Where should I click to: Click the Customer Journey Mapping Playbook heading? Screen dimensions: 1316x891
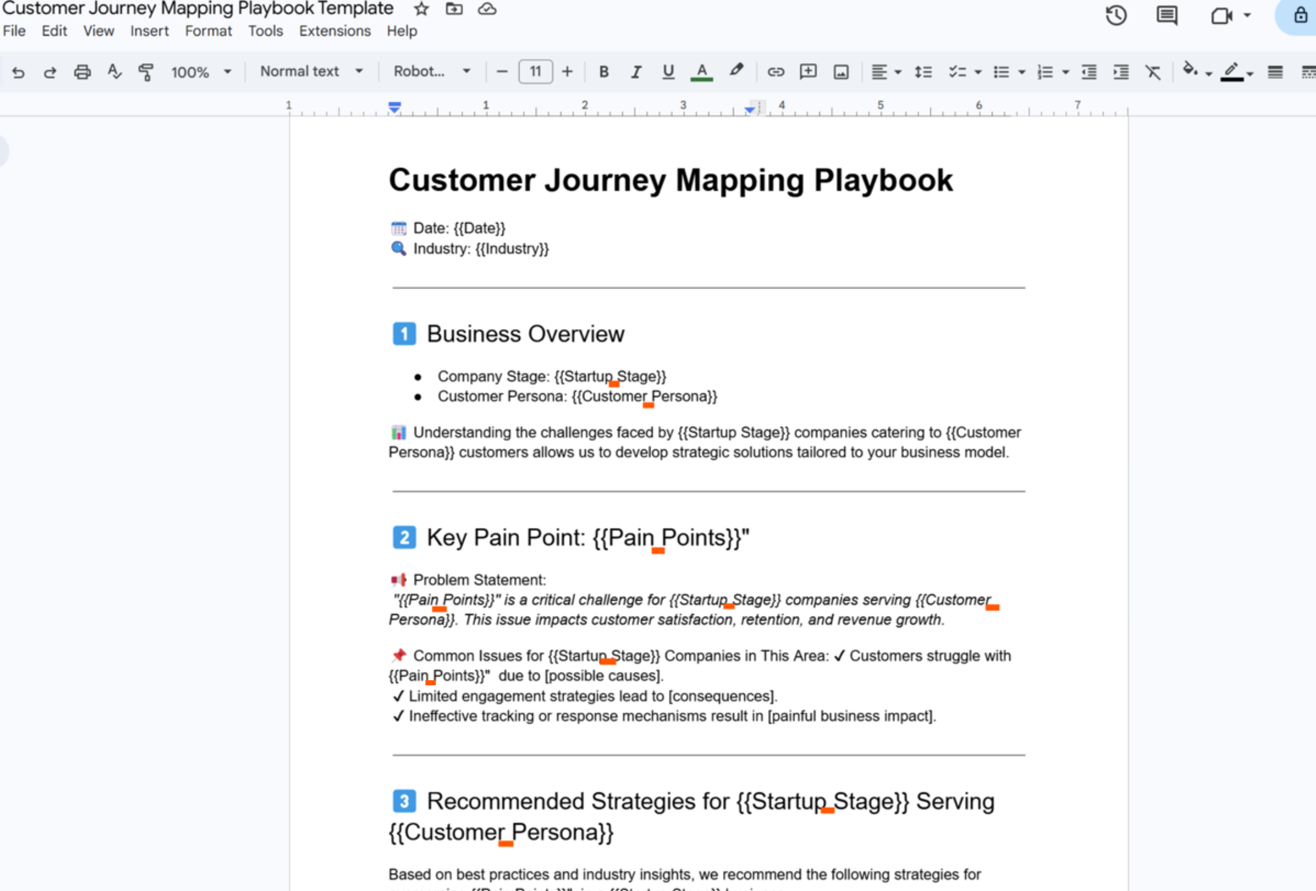coord(671,180)
